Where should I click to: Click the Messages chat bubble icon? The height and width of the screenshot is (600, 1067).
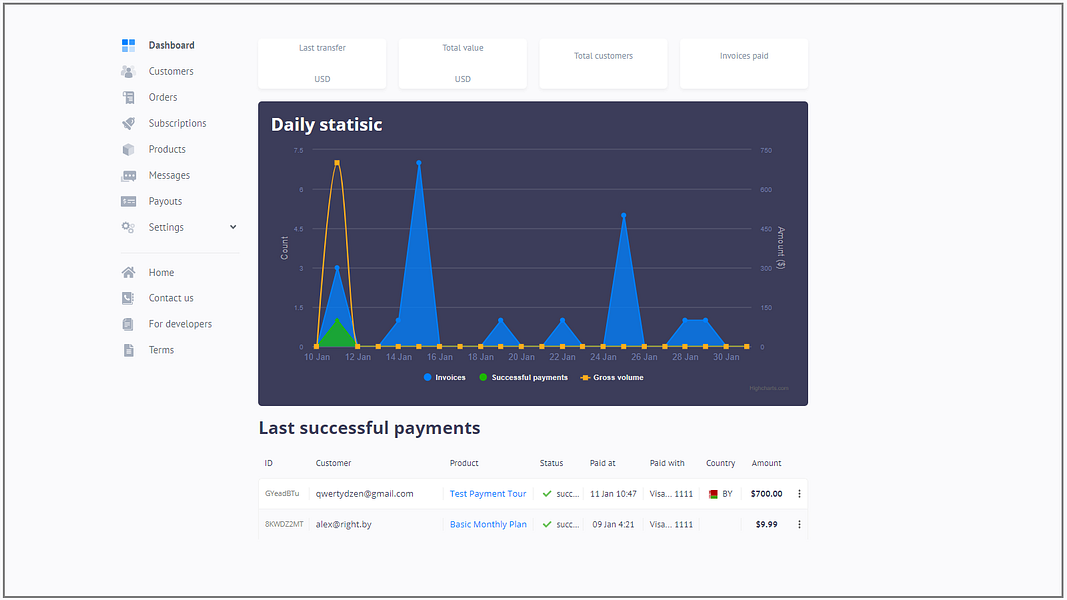tap(128, 174)
